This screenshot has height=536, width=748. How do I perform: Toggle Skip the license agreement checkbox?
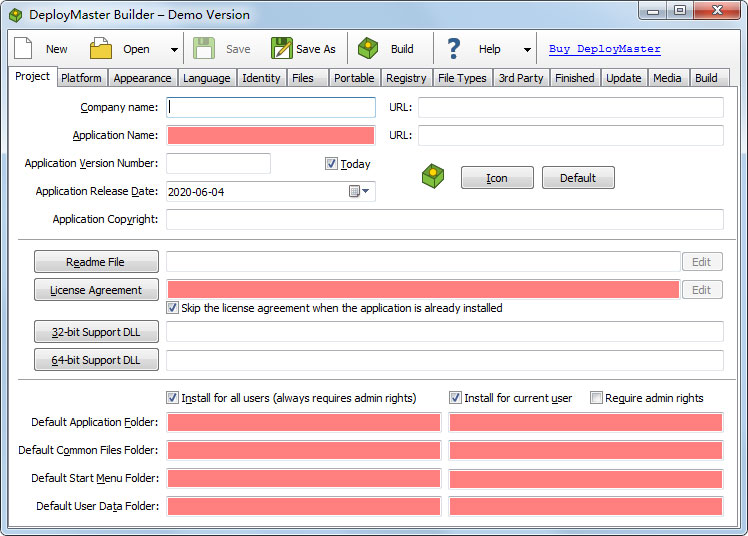pos(173,308)
